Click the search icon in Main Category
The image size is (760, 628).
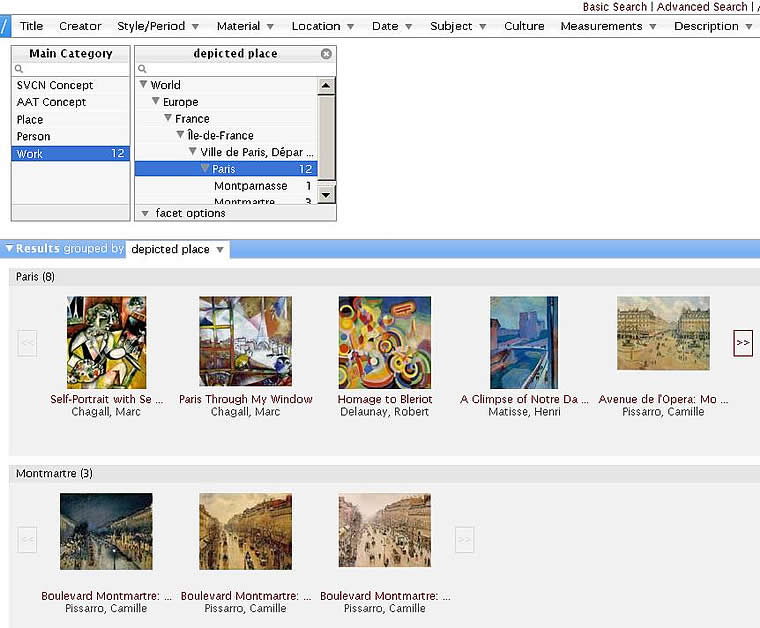pos(19,69)
